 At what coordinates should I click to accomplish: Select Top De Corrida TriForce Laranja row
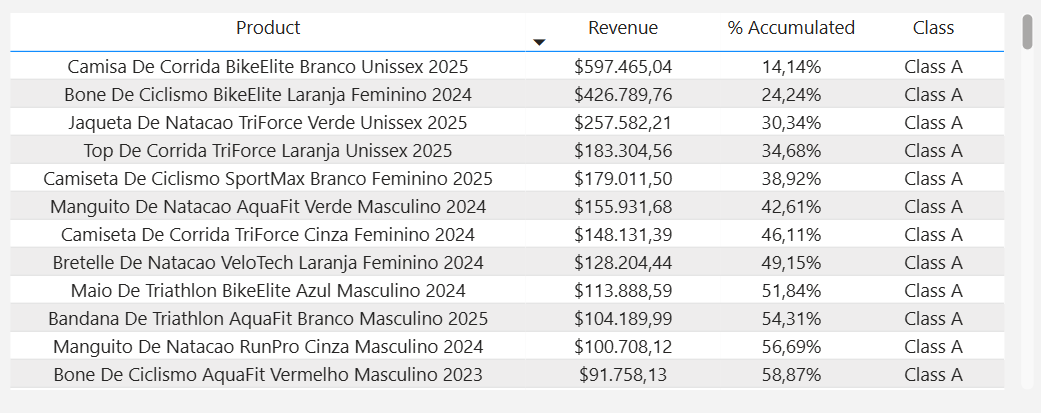(x=268, y=151)
